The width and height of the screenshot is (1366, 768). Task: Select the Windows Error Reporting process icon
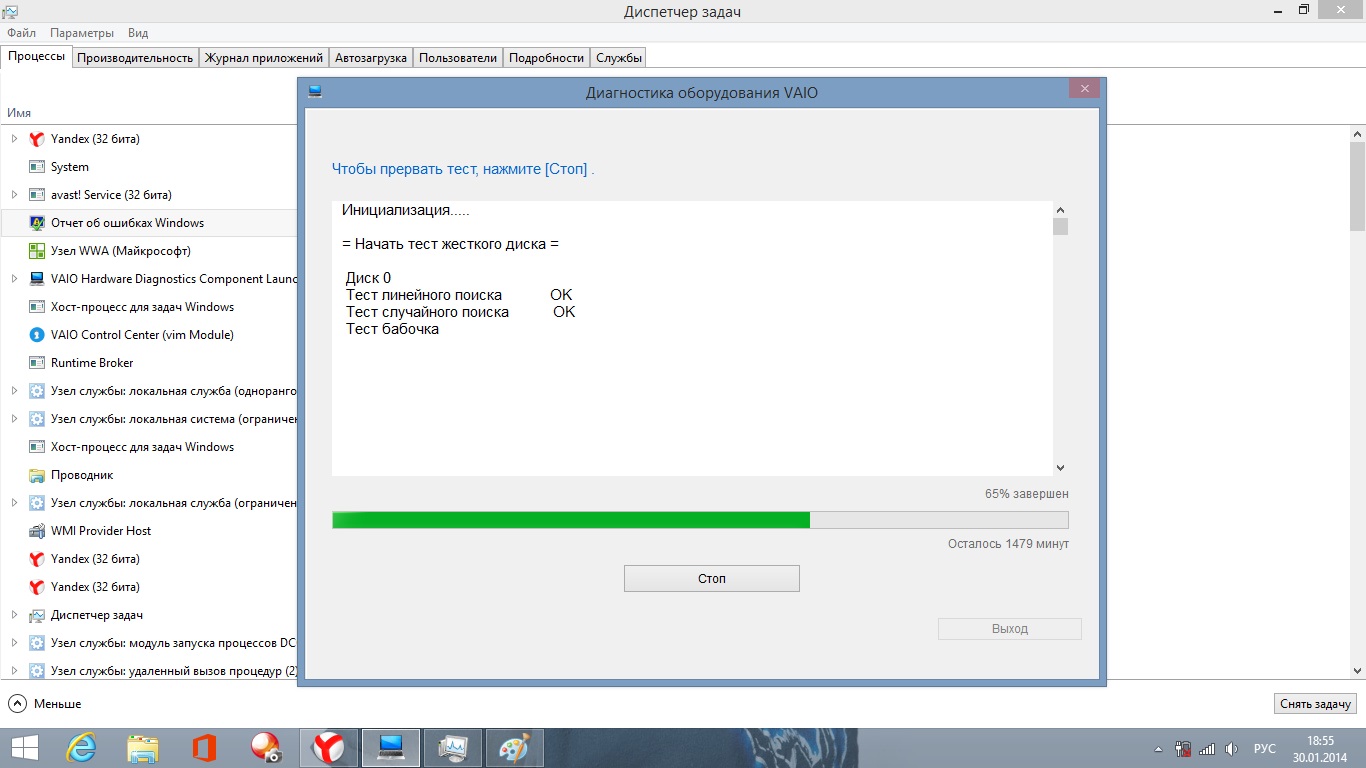(x=37, y=223)
